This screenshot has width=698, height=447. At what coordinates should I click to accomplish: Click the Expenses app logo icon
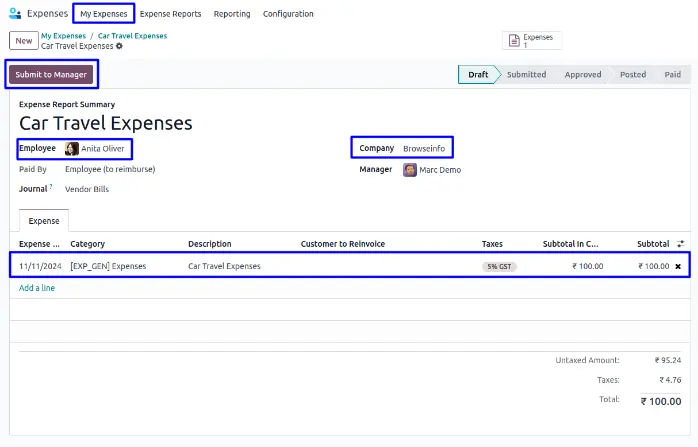pos(14,14)
